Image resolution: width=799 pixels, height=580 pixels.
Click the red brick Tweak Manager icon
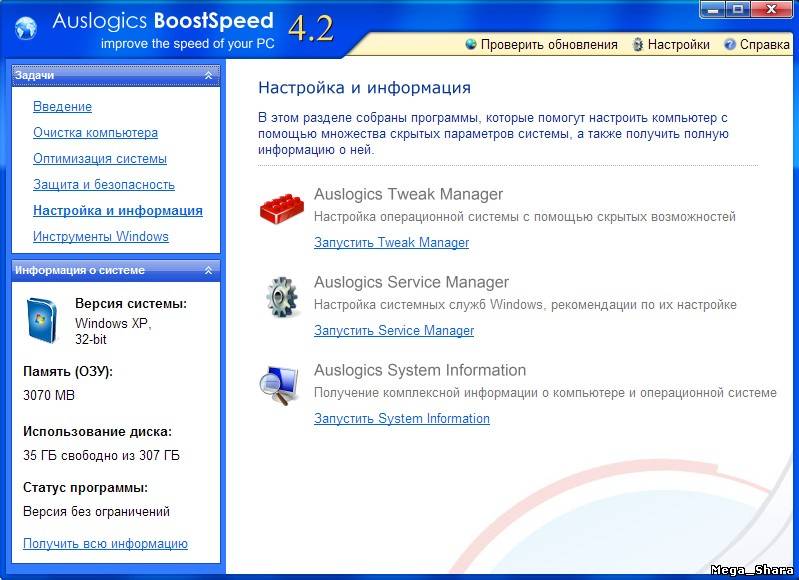click(282, 208)
